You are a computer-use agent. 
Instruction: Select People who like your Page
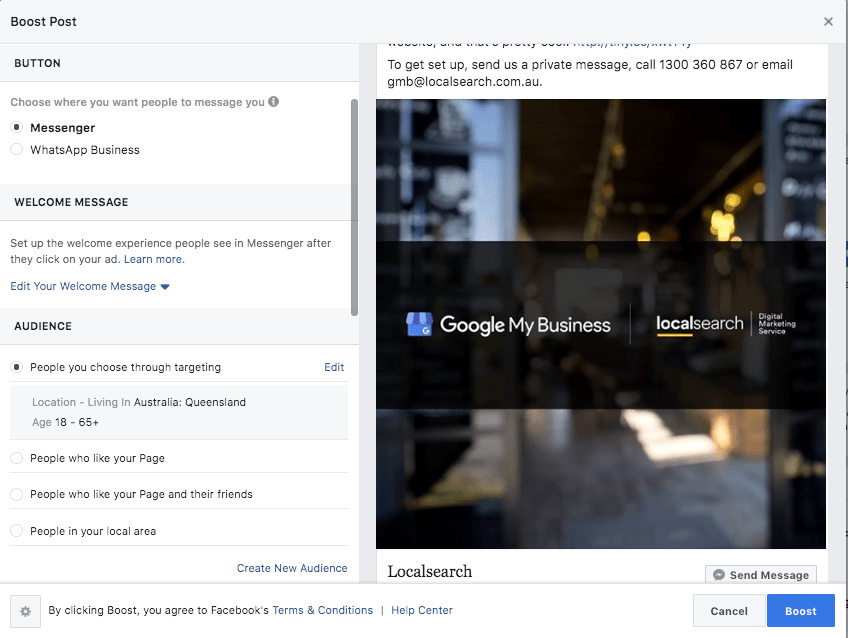tap(17, 458)
